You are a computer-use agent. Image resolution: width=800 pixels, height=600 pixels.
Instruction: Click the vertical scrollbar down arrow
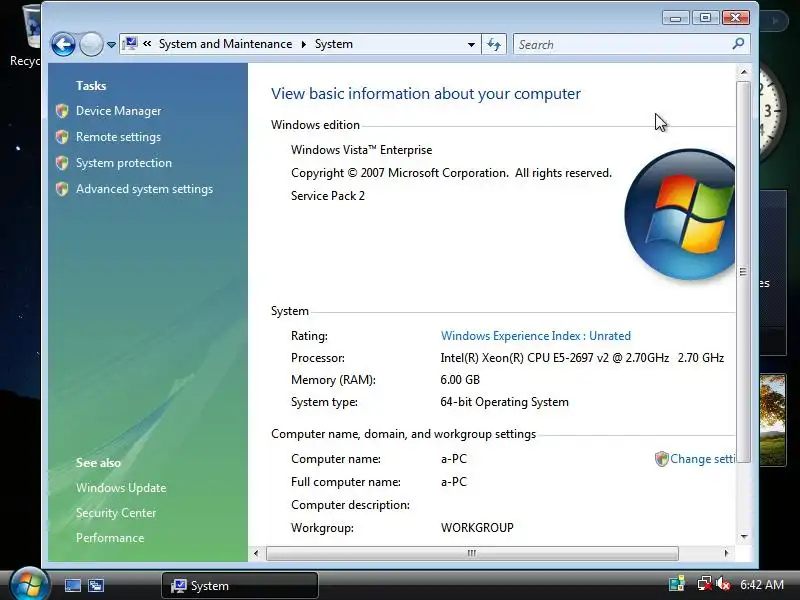pos(743,536)
